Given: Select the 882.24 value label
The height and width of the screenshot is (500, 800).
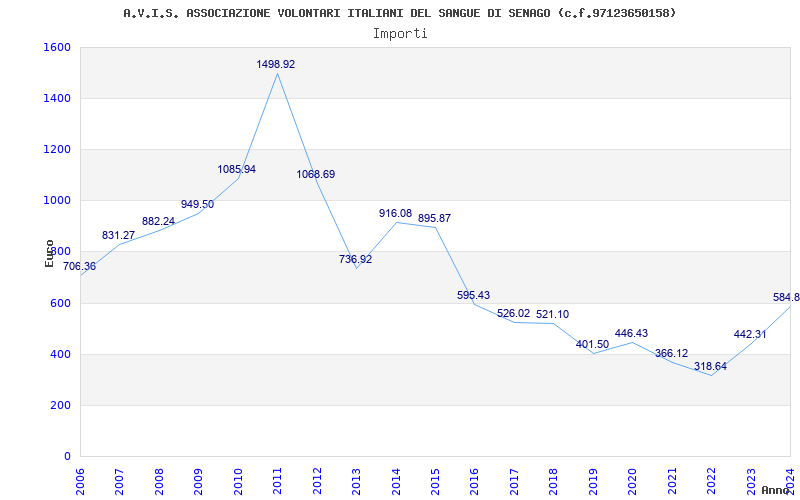Looking at the screenshot, I should point(158,221).
